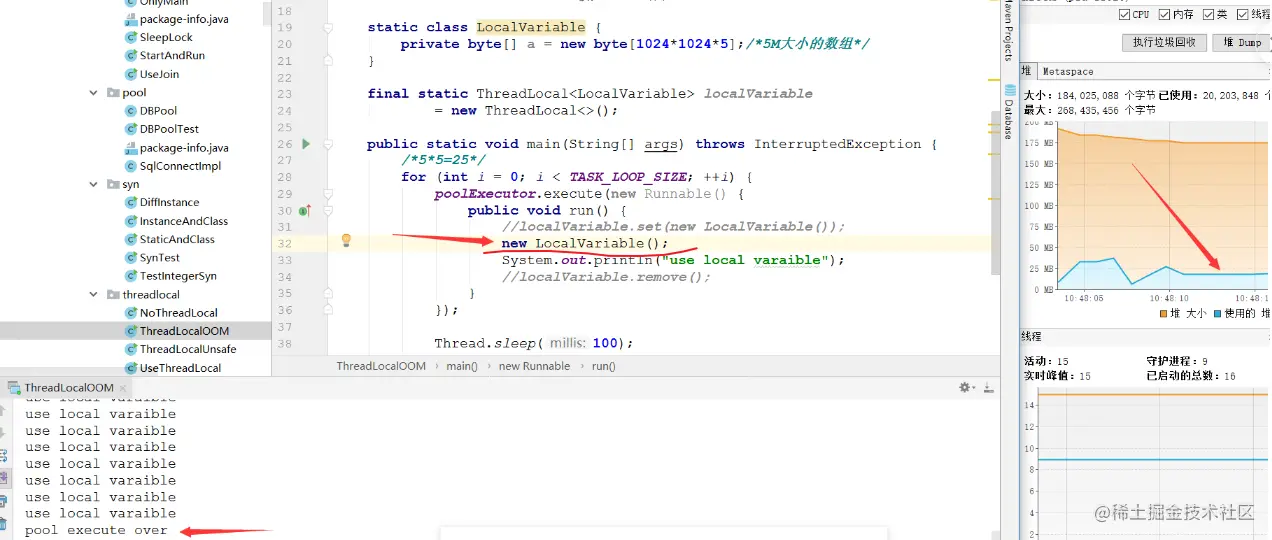Fold the LocalVariable class at line 19

328,28
